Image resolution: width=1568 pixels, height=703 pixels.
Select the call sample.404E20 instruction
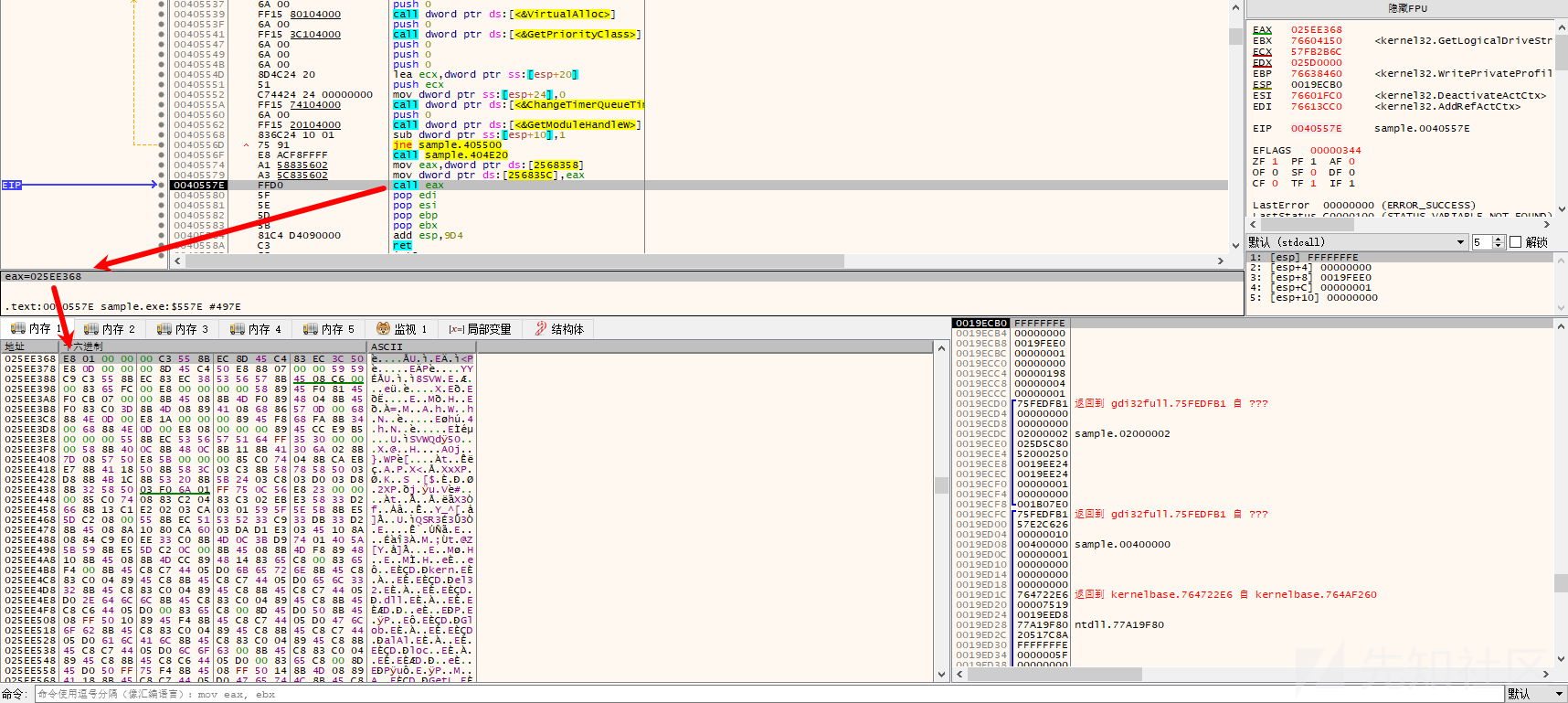(699, 155)
